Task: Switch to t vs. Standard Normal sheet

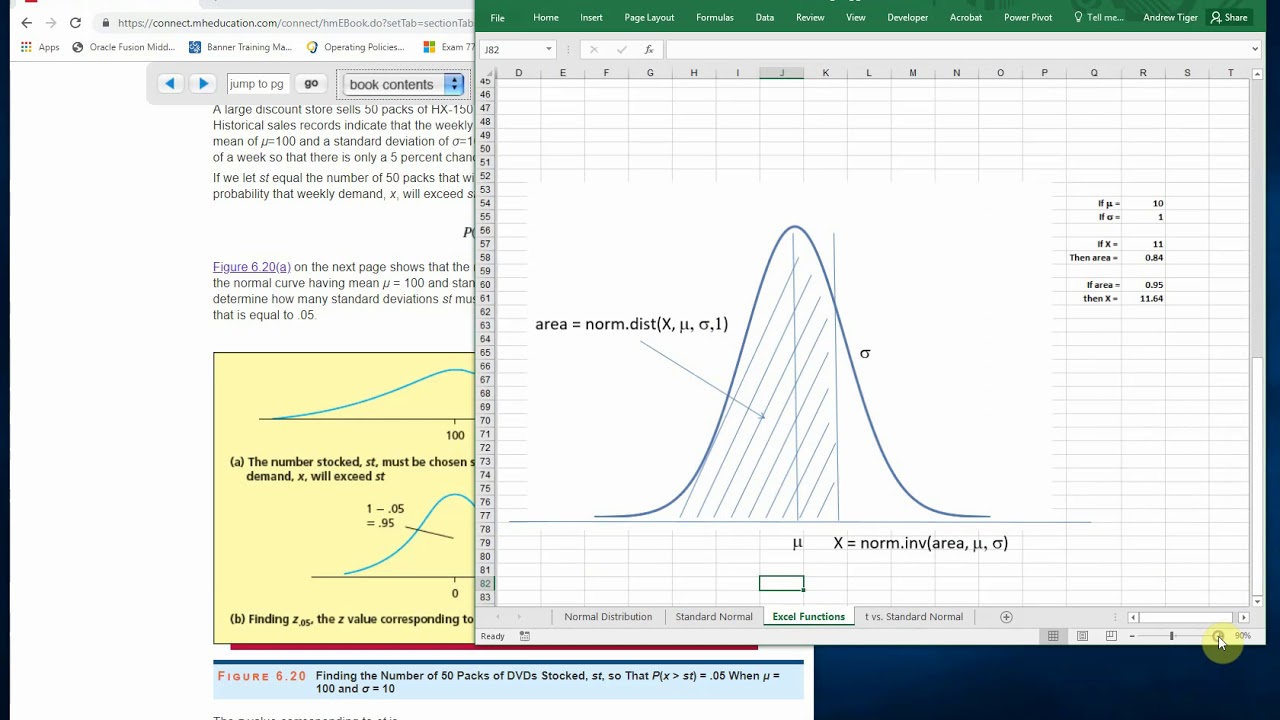Action: tap(914, 617)
